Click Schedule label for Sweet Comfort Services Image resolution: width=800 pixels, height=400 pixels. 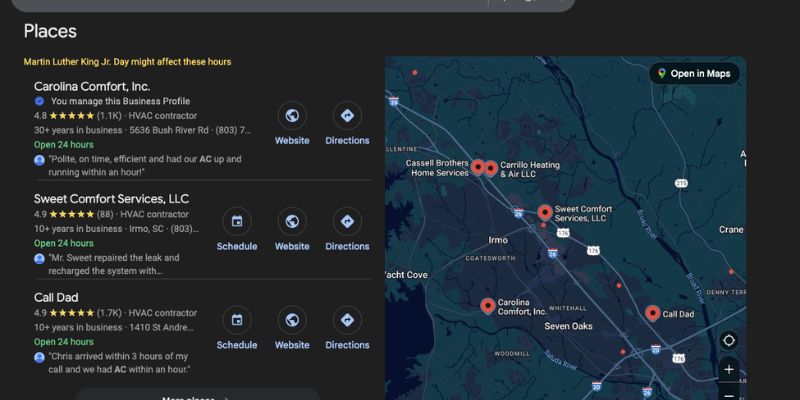click(237, 246)
